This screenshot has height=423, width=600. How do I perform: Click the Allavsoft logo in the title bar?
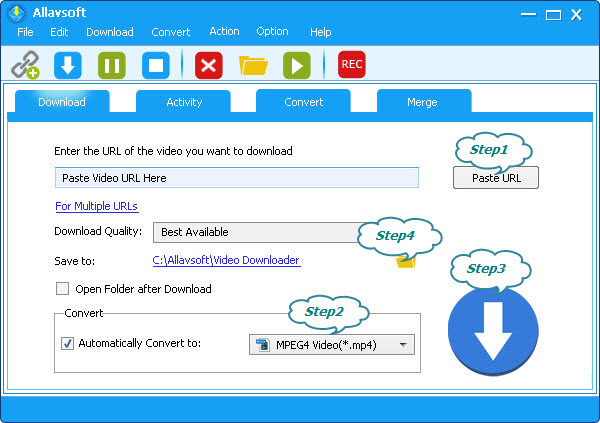click(x=16, y=13)
